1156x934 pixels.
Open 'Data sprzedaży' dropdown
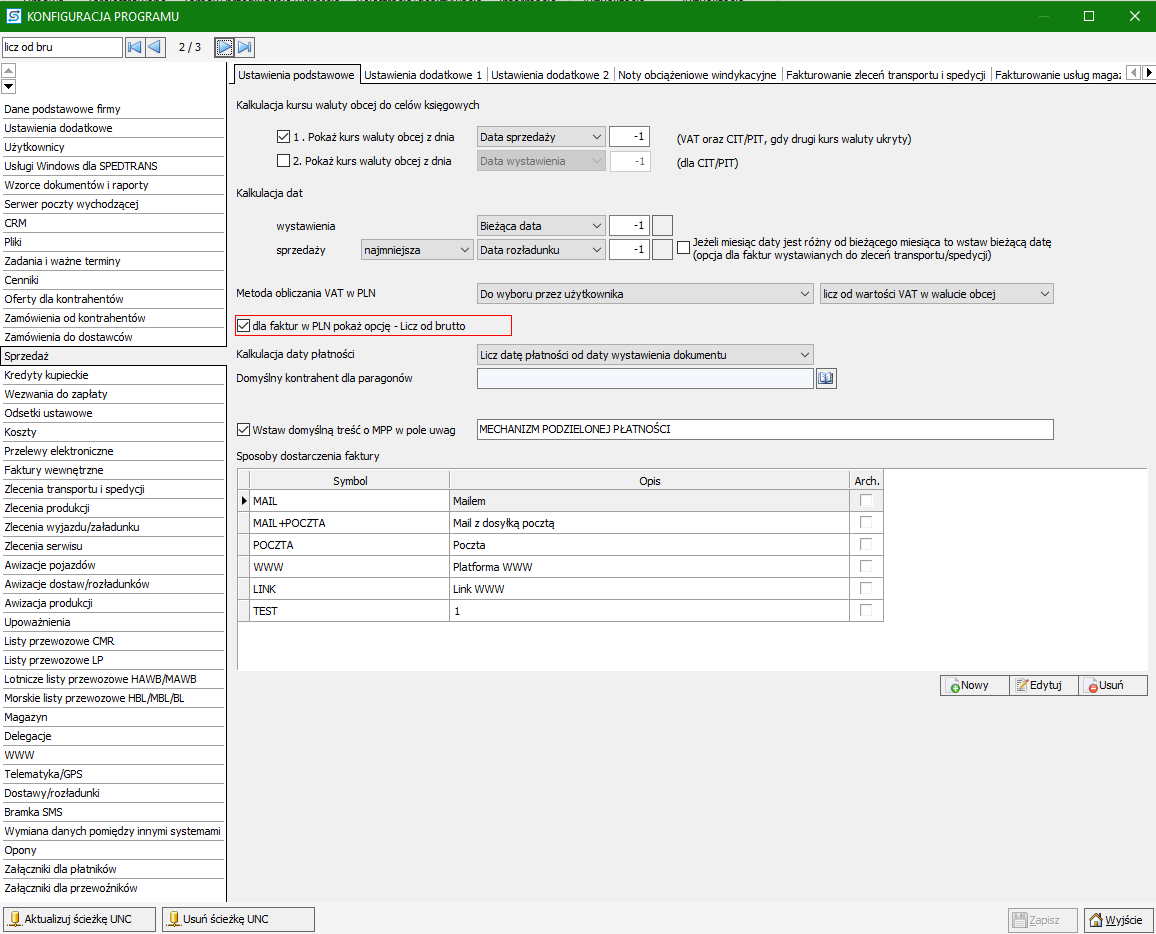(x=541, y=137)
